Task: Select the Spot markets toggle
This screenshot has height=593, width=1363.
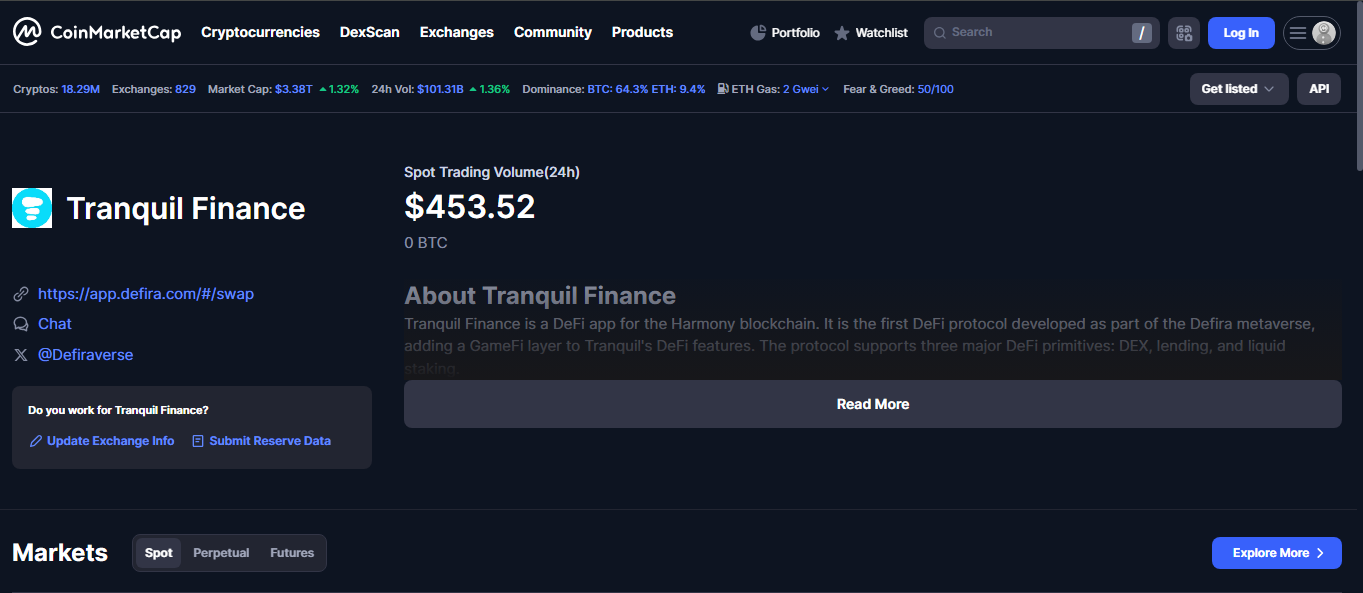Action: click(x=159, y=553)
